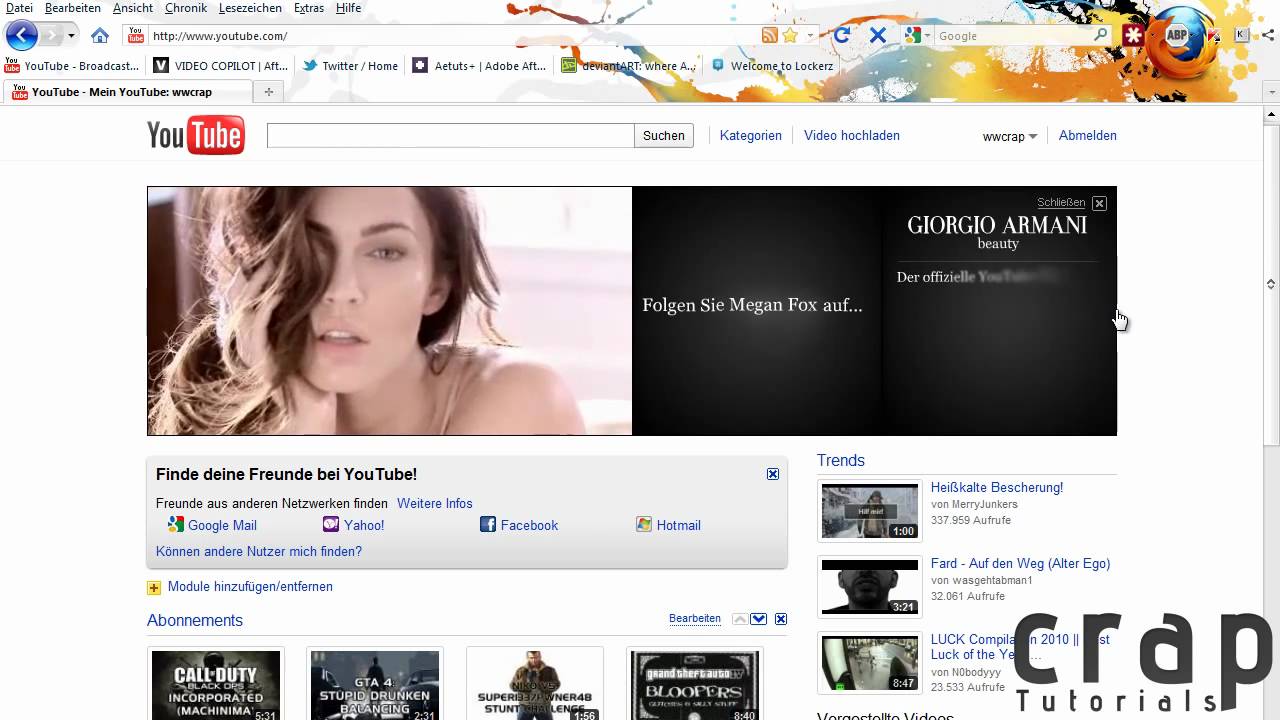Open the Twitter / Home bookmark
The image size is (1280, 720).
coord(350,66)
